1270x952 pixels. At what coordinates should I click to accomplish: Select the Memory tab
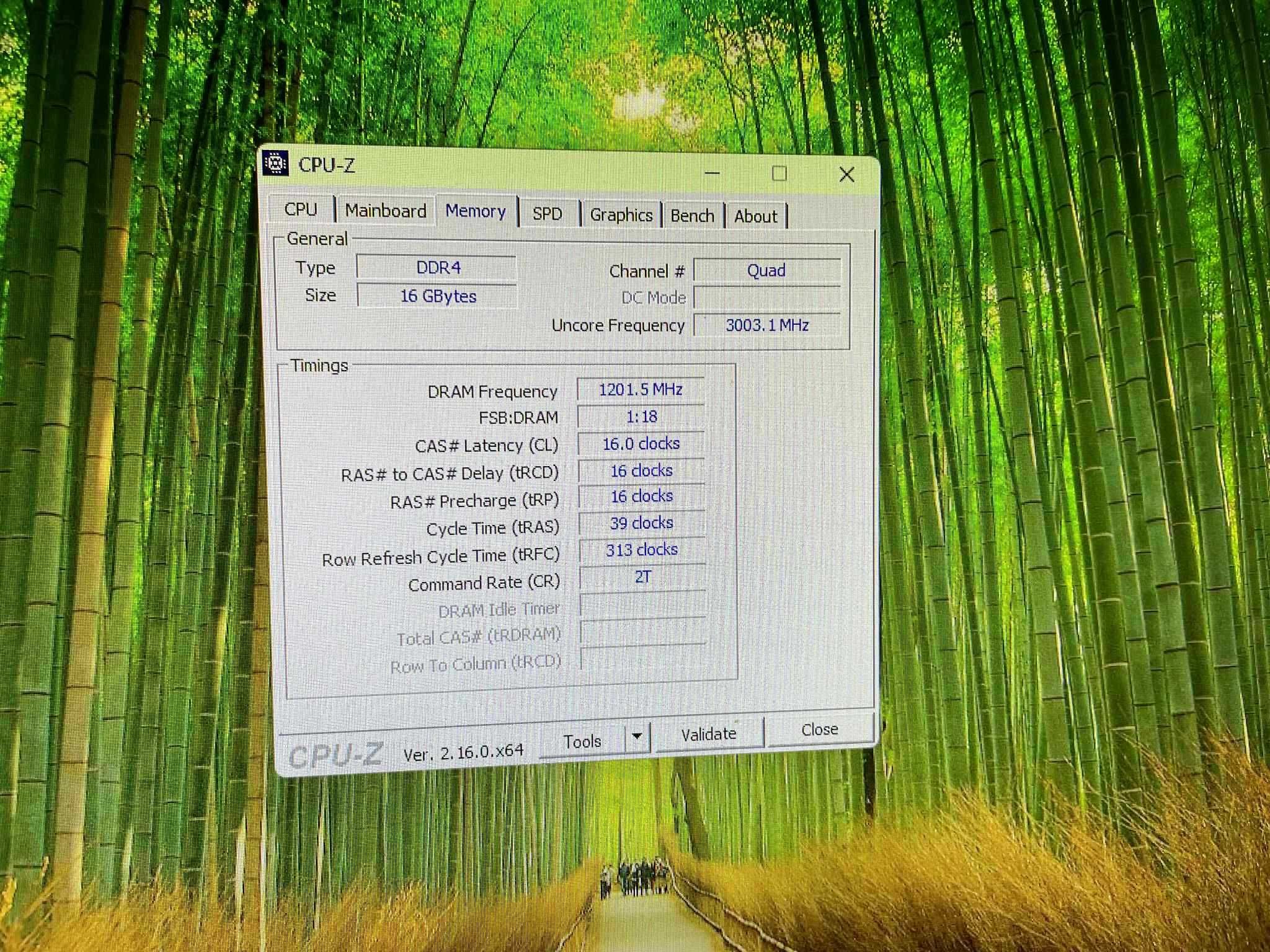coord(476,211)
